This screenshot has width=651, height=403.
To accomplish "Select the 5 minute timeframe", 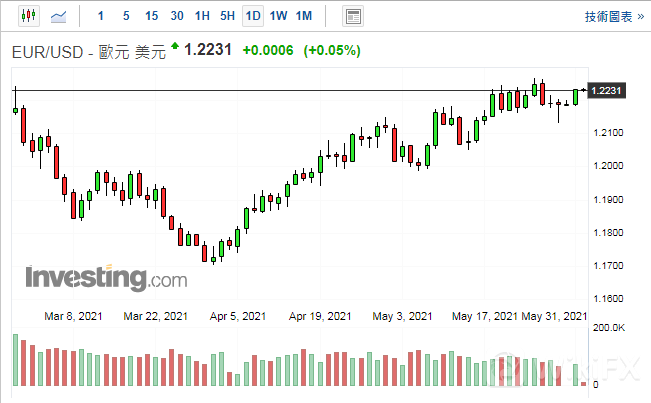I will coord(125,16).
